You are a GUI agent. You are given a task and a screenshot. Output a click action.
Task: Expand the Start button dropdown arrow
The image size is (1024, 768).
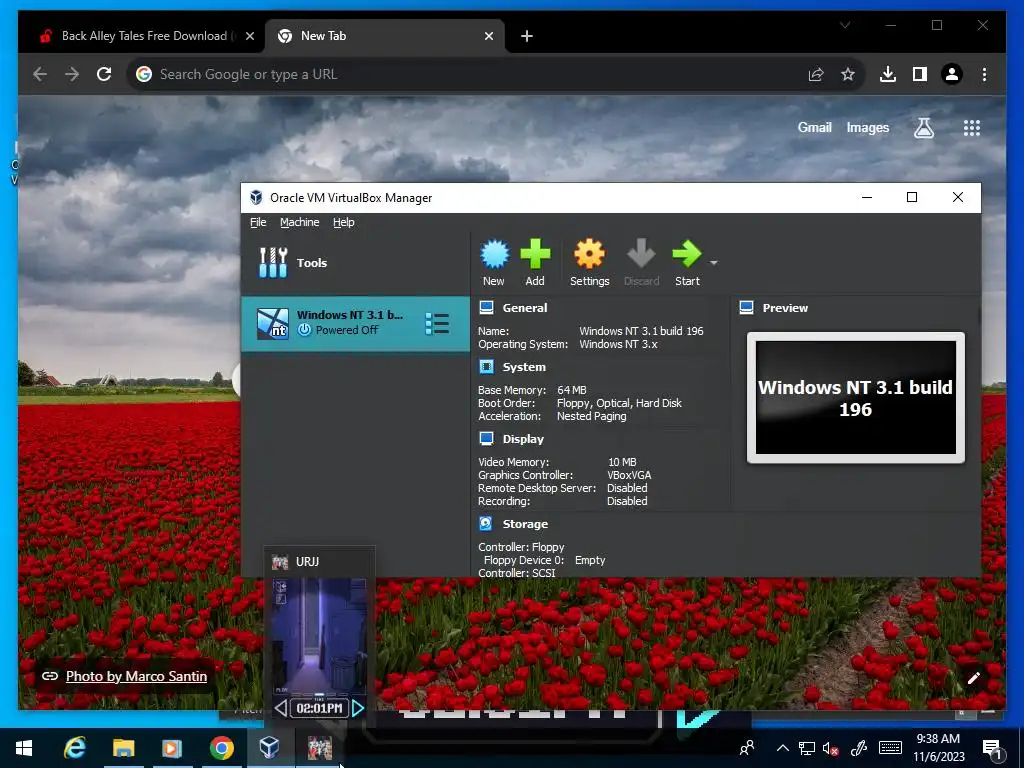click(714, 263)
